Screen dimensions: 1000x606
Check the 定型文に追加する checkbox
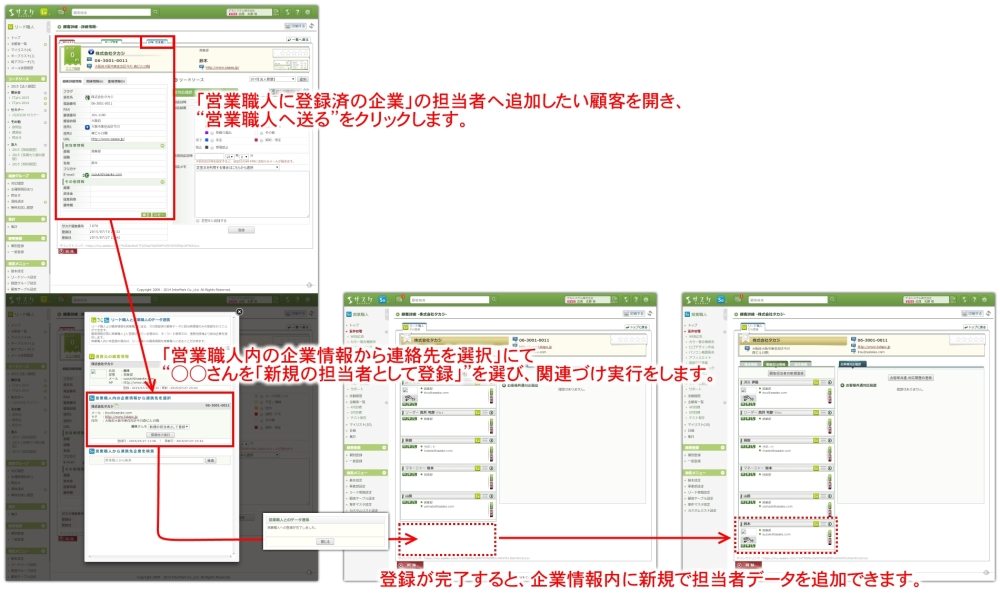199,220
